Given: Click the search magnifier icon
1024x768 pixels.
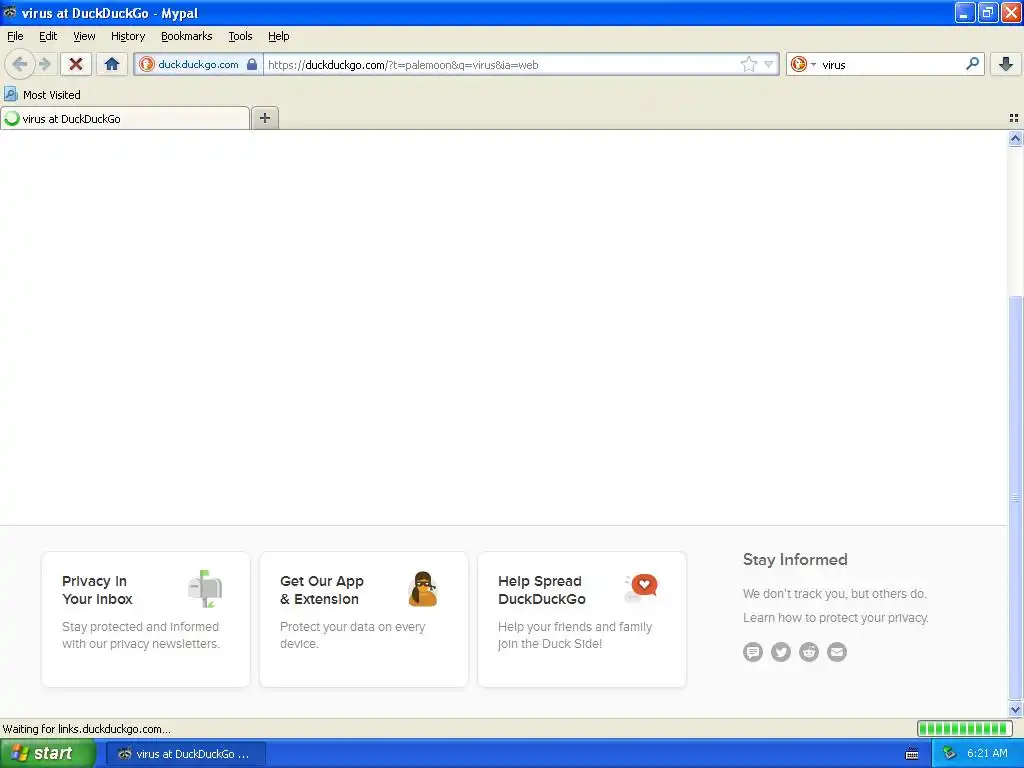Looking at the screenshot, I should pyautogui.click(x=972, y=64).
